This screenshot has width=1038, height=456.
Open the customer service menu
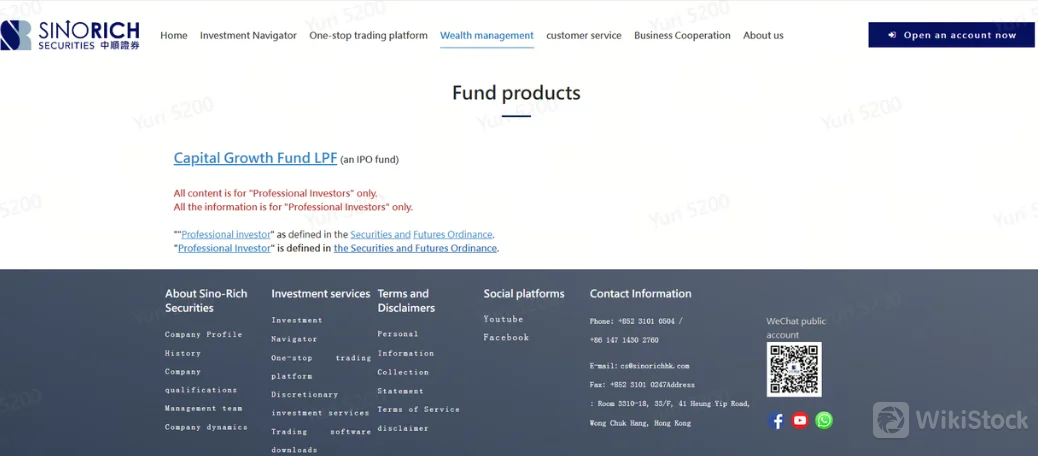click(584, 36)
